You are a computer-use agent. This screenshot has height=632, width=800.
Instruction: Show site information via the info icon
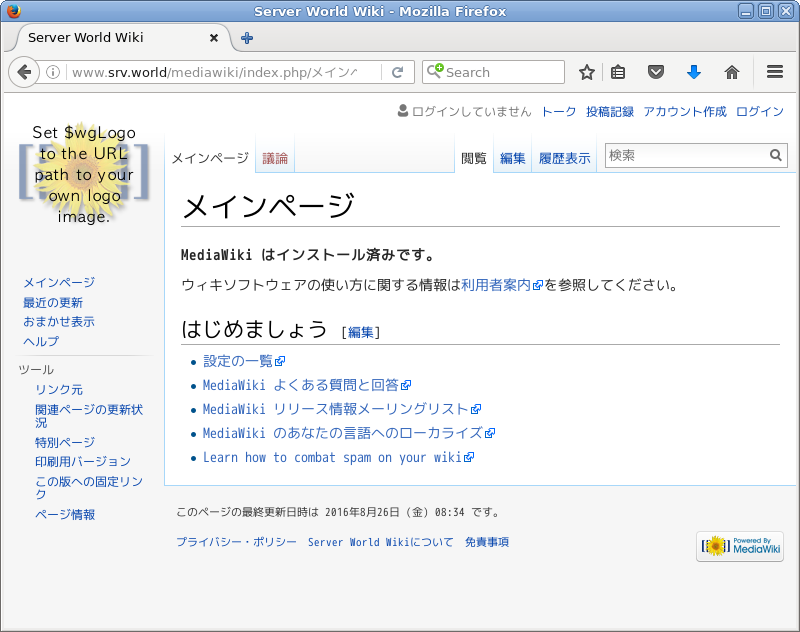(53, 72)
